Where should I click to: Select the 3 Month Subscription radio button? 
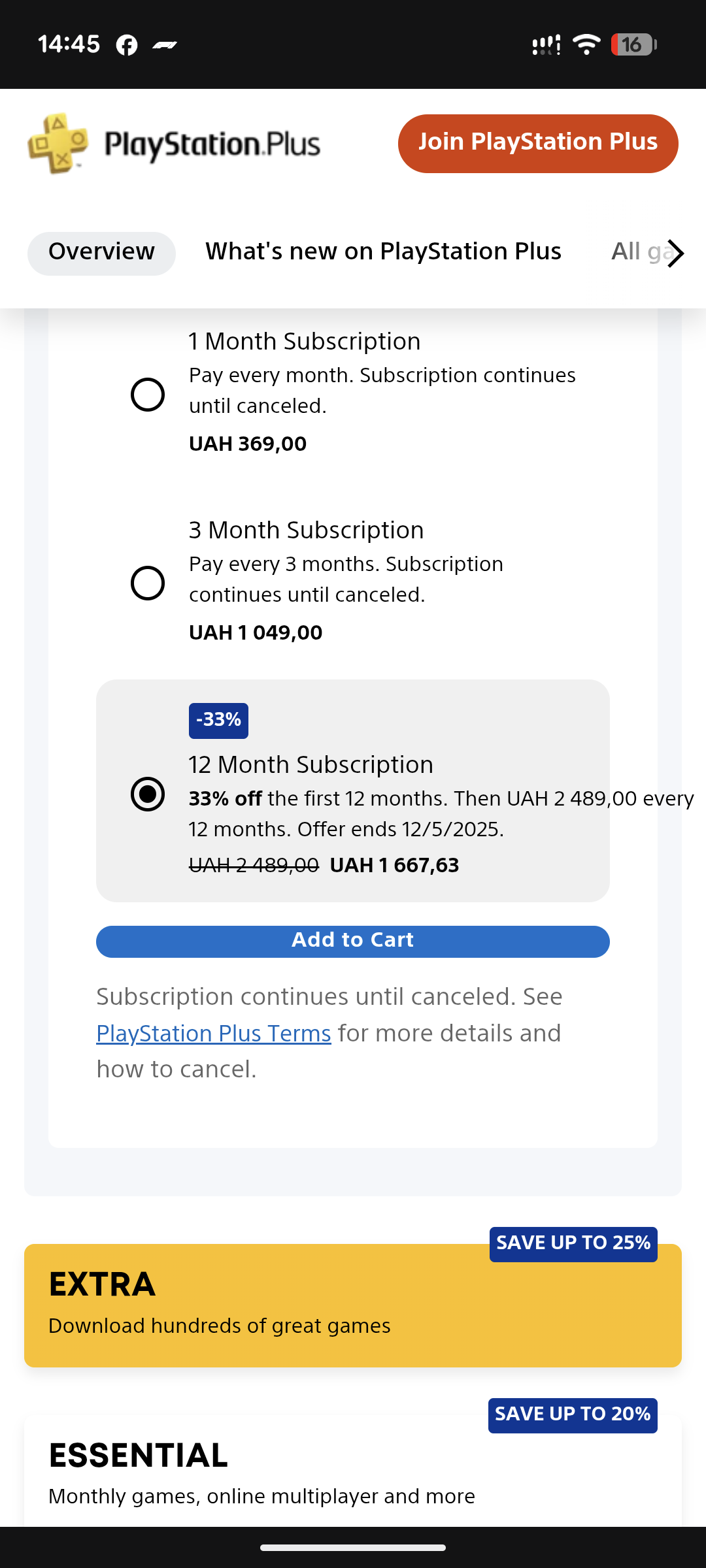tap(148, 583)
